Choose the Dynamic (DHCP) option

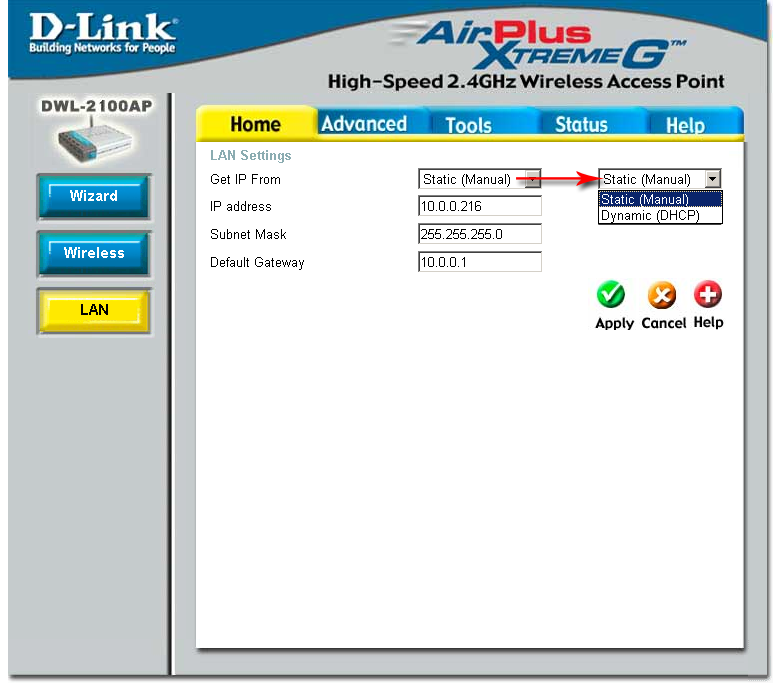(660, 215)
